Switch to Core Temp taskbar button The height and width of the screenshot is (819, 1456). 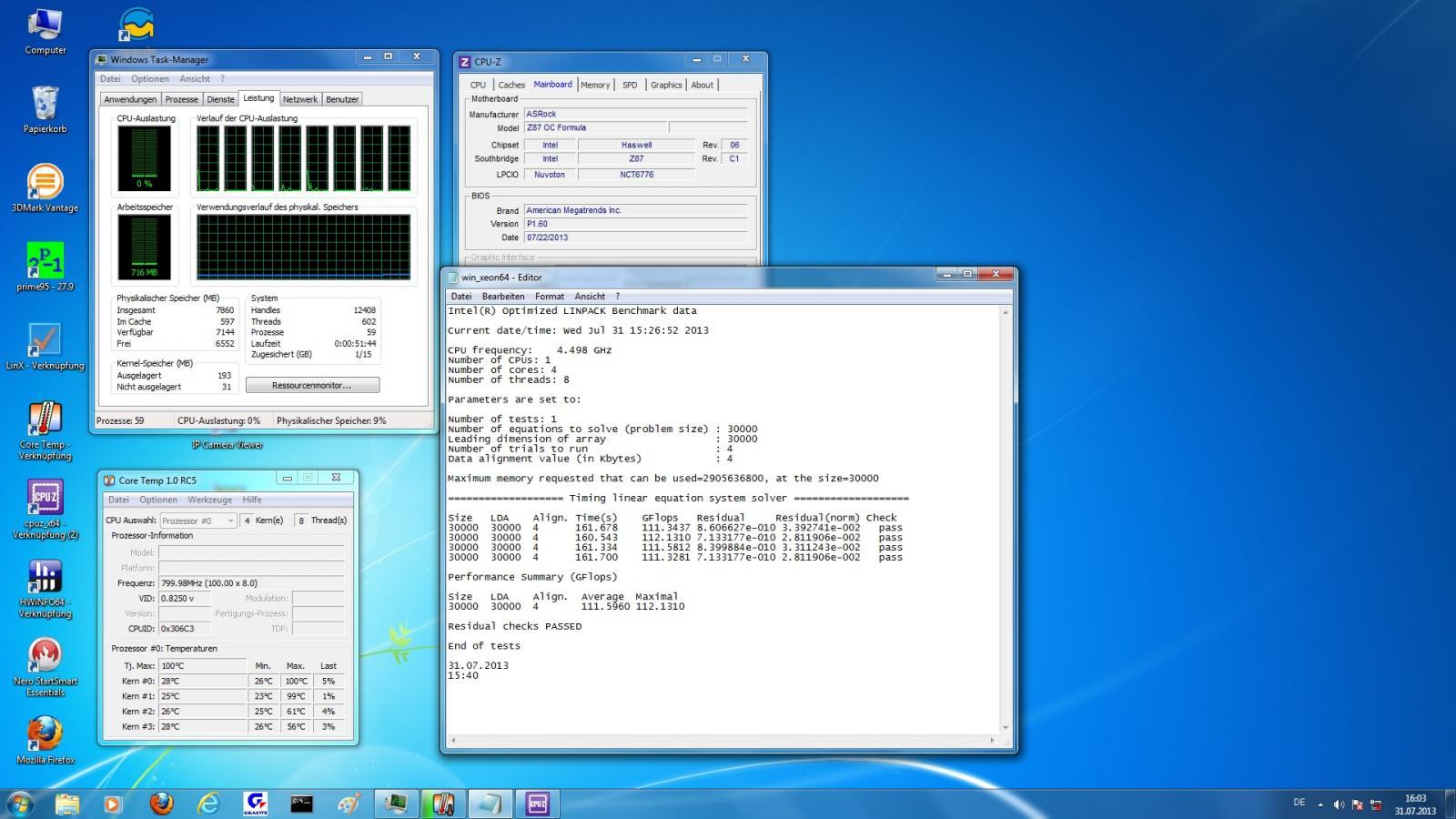tap(443, 804)
